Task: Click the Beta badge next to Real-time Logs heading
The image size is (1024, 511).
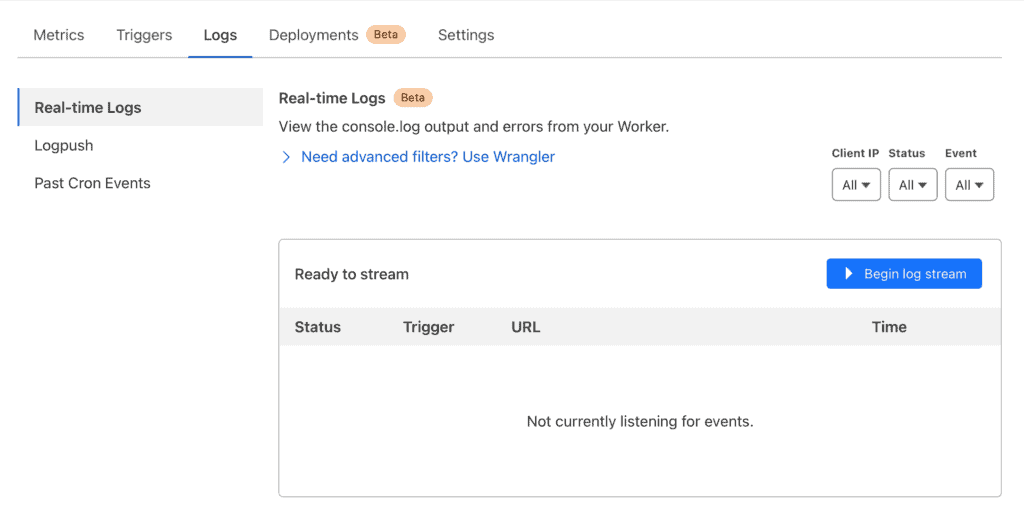Action: (x=413, y=98)
